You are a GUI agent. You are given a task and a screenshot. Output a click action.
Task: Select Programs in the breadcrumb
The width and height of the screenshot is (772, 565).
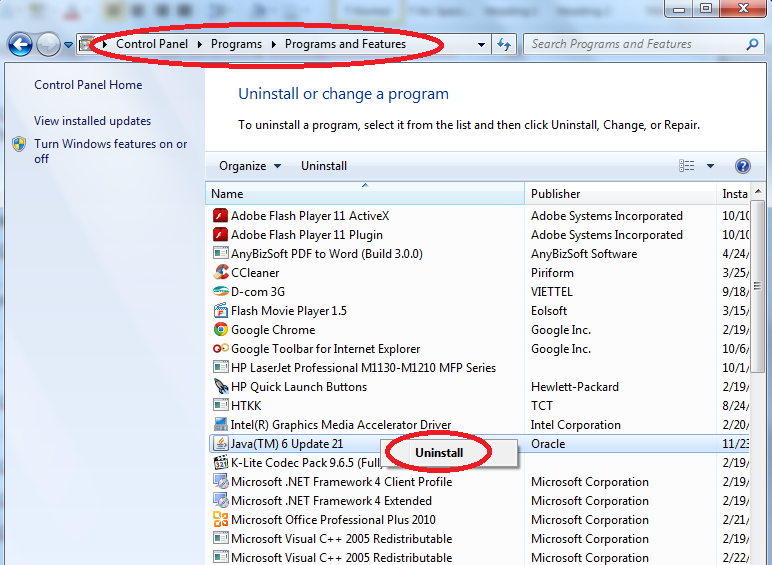click(236, 44)
